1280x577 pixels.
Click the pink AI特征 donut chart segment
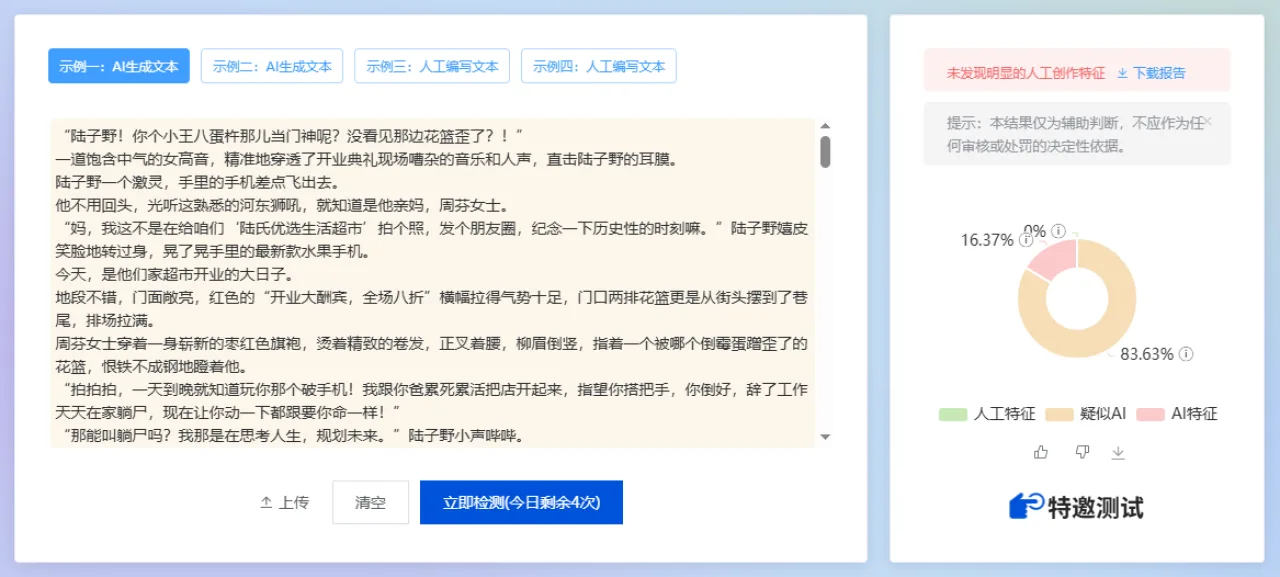(x=1052, y=261)
